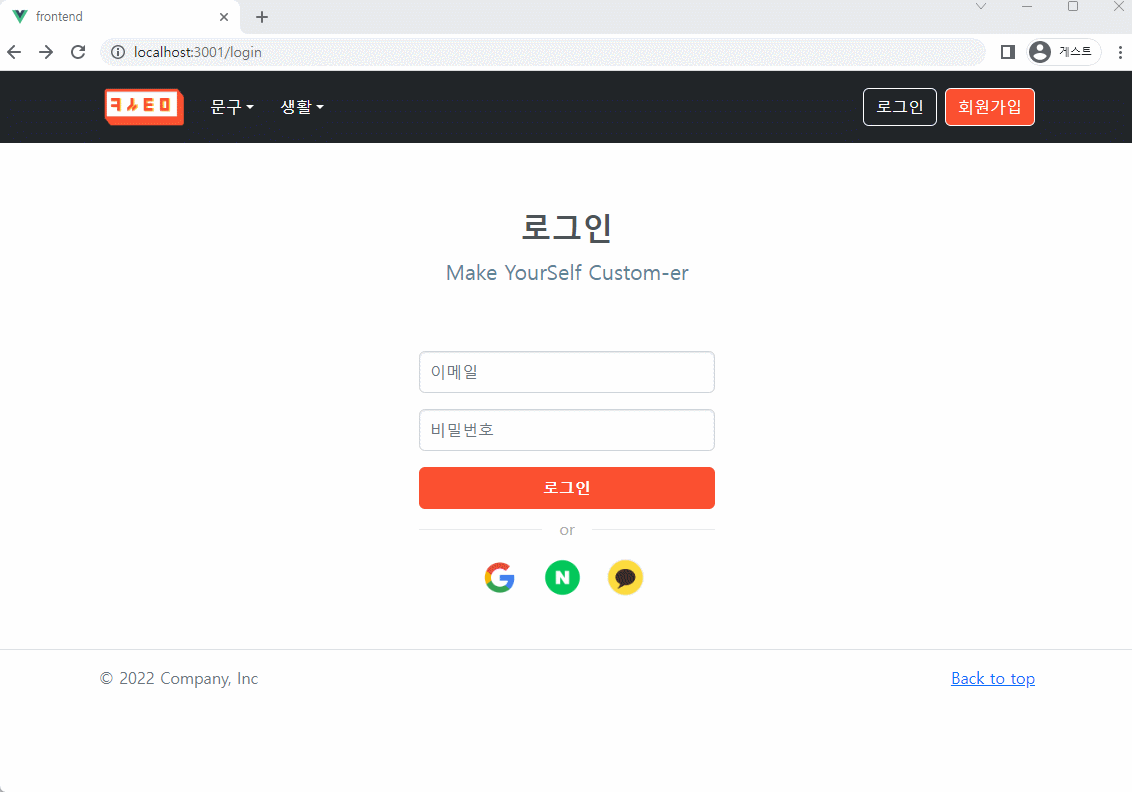Viewport: 1132px width, 792px height.
Task: Click the address bar showing localhost:3001/login
Action: 543,52
